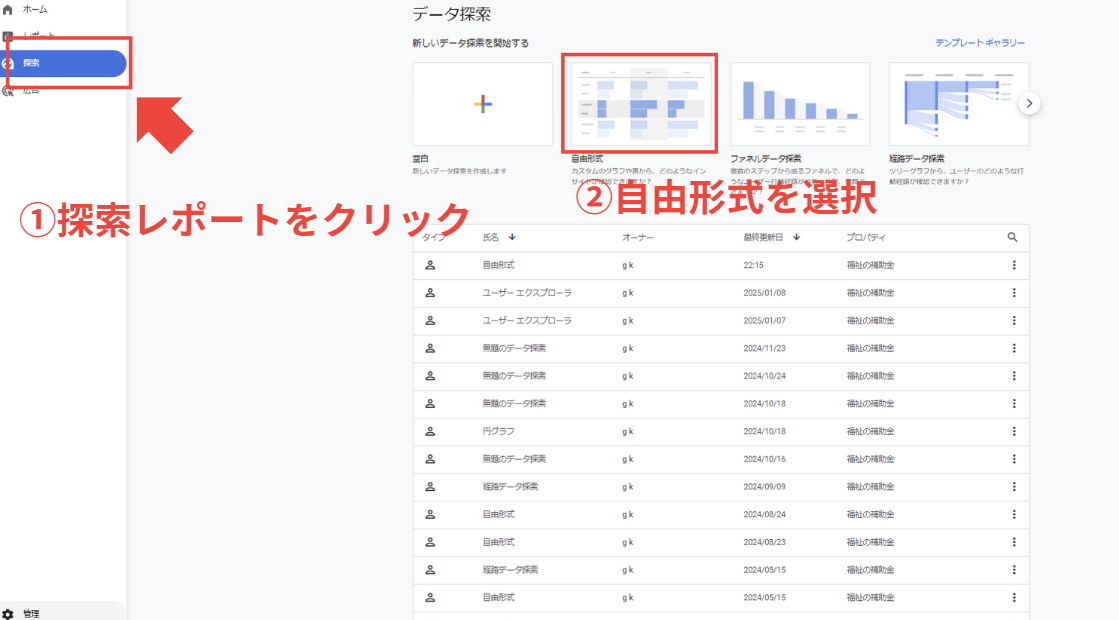Click the person type icon in the 22:15 row
The height and width of the screenshot is (620, 1119).
point(430,265)
